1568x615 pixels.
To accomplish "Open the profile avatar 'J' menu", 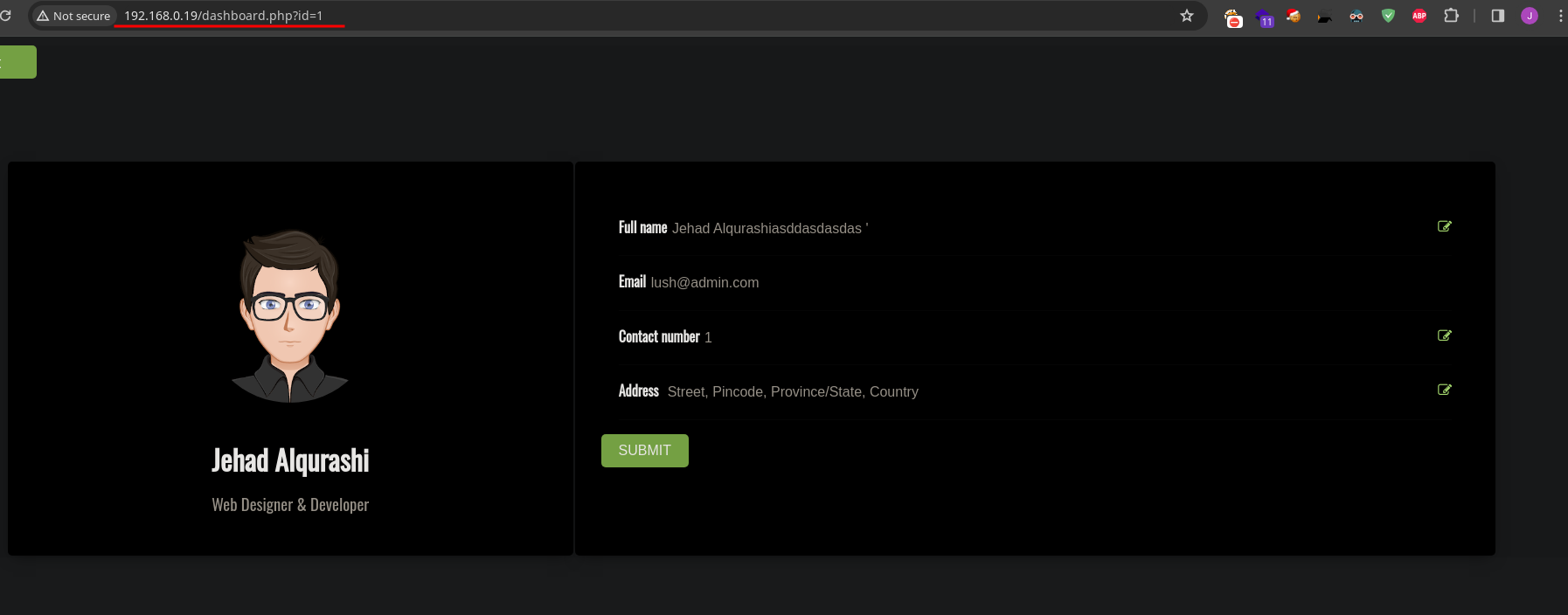I will click(1529, 16).
